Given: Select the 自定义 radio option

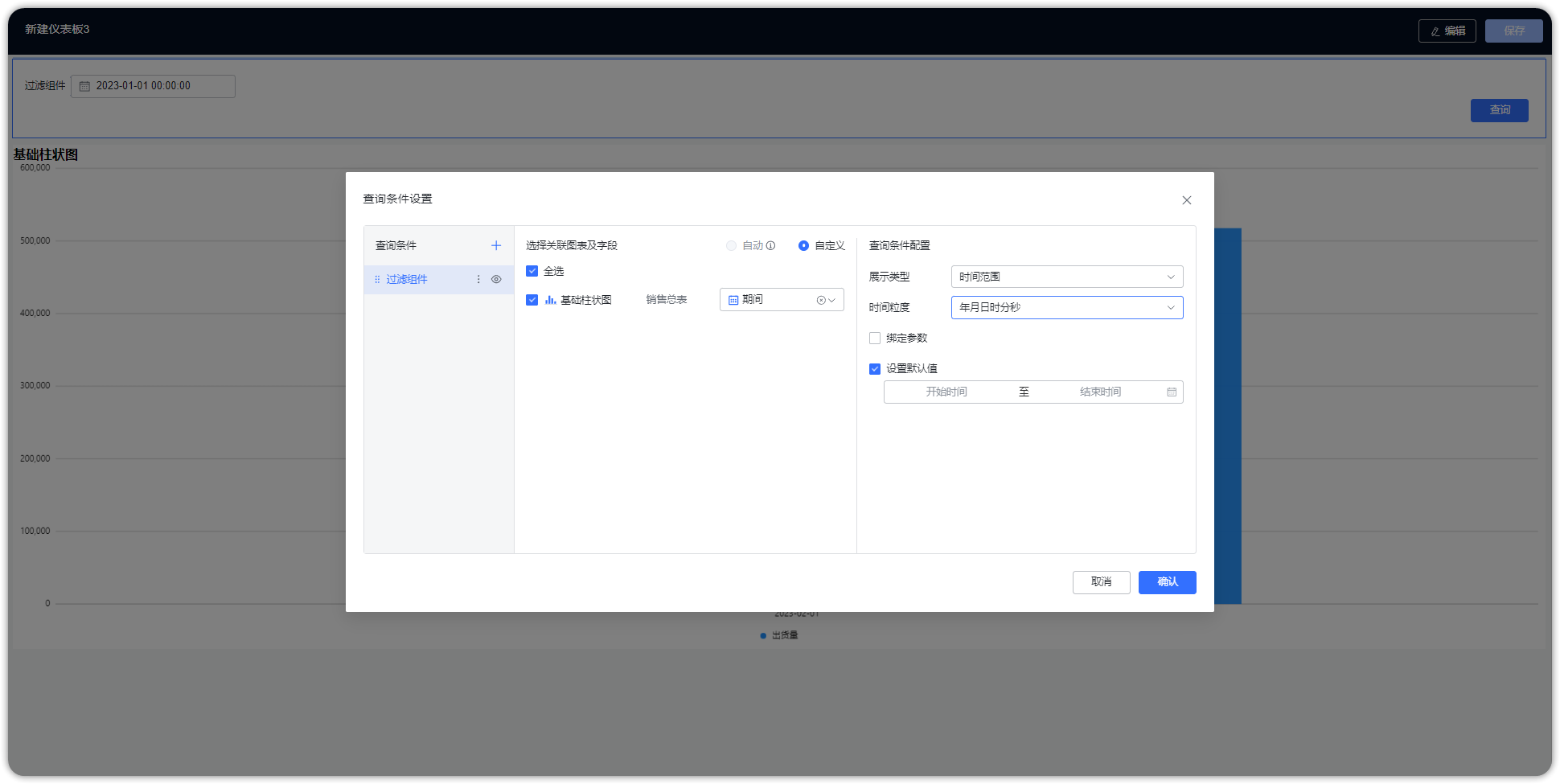Looking at the screenshot, I should tap(803, 245).
